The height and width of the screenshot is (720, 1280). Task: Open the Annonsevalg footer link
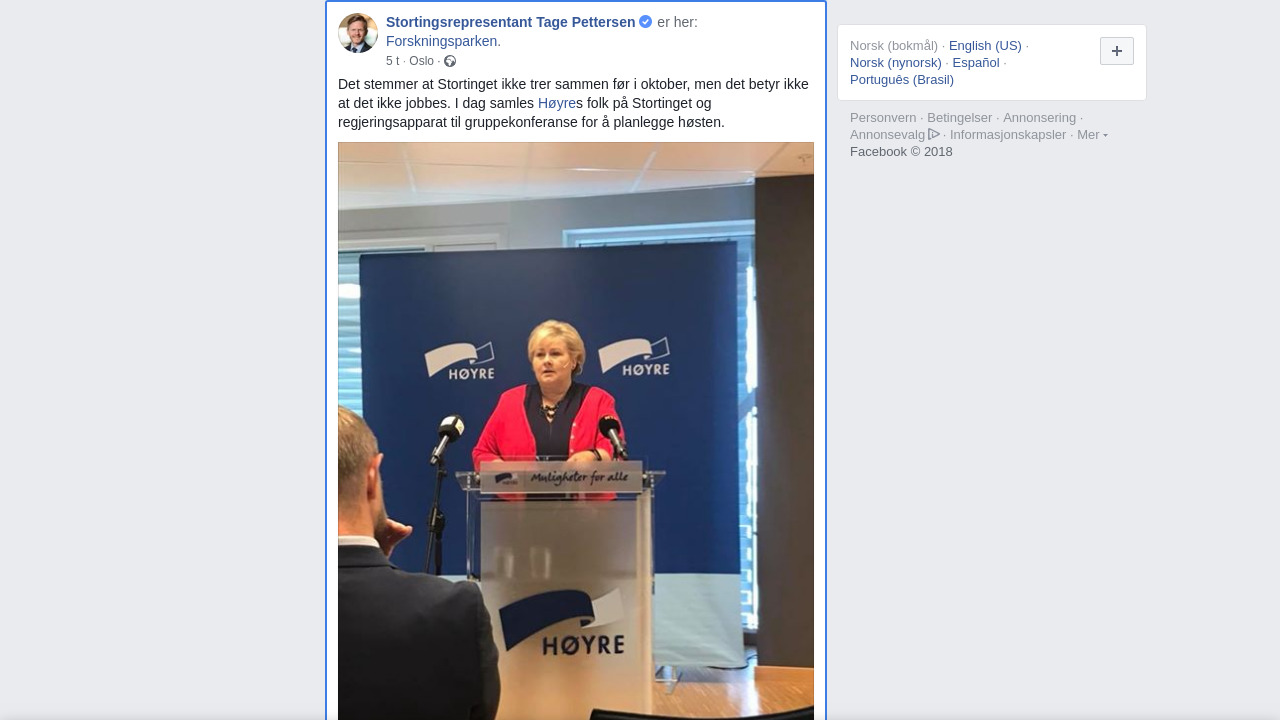(888, 135)
